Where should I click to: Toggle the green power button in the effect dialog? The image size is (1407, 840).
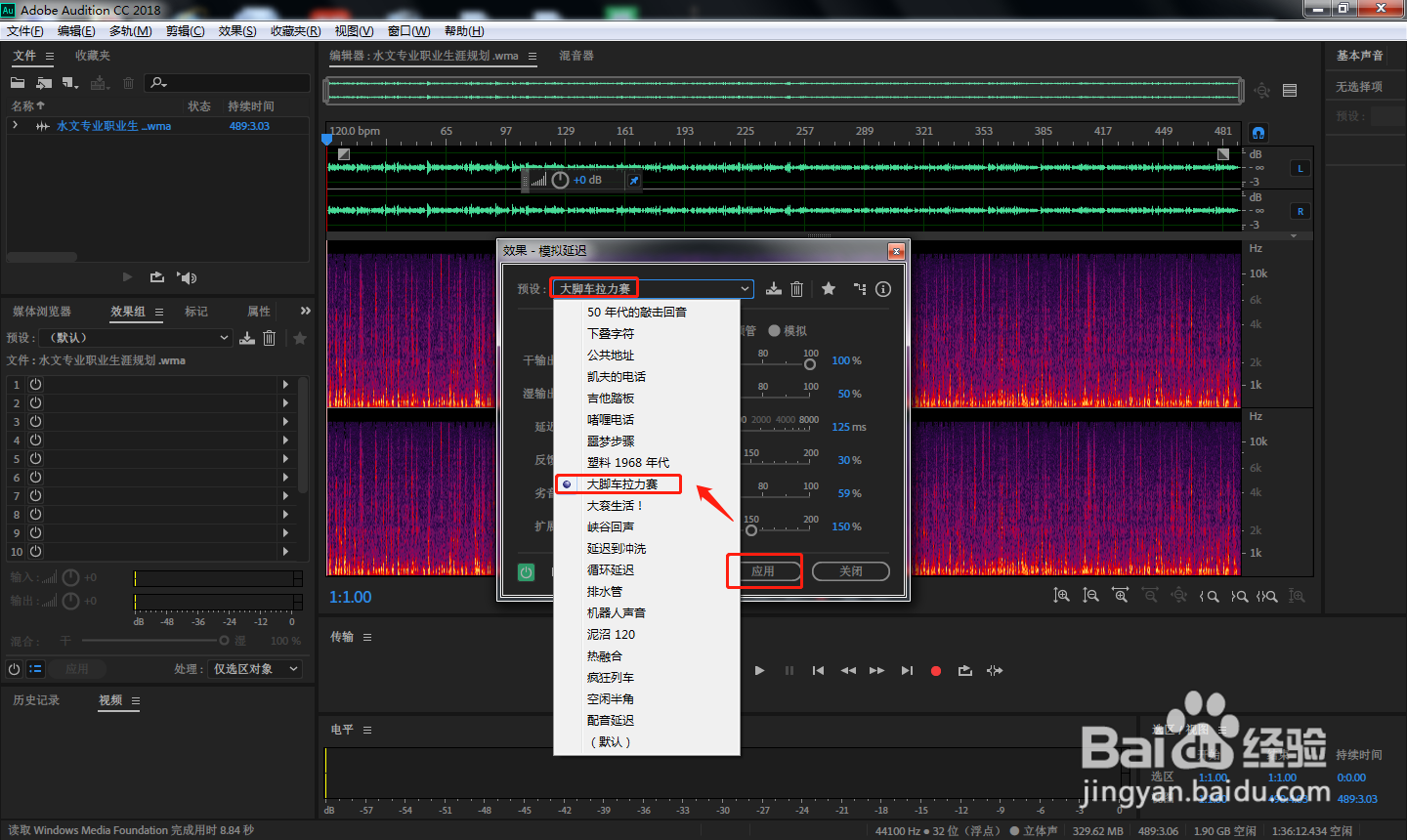[527, 572]
